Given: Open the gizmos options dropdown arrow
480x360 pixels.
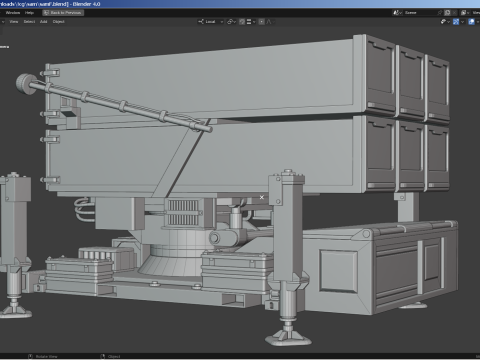Looking at the screenshot, I should point(463,22).
